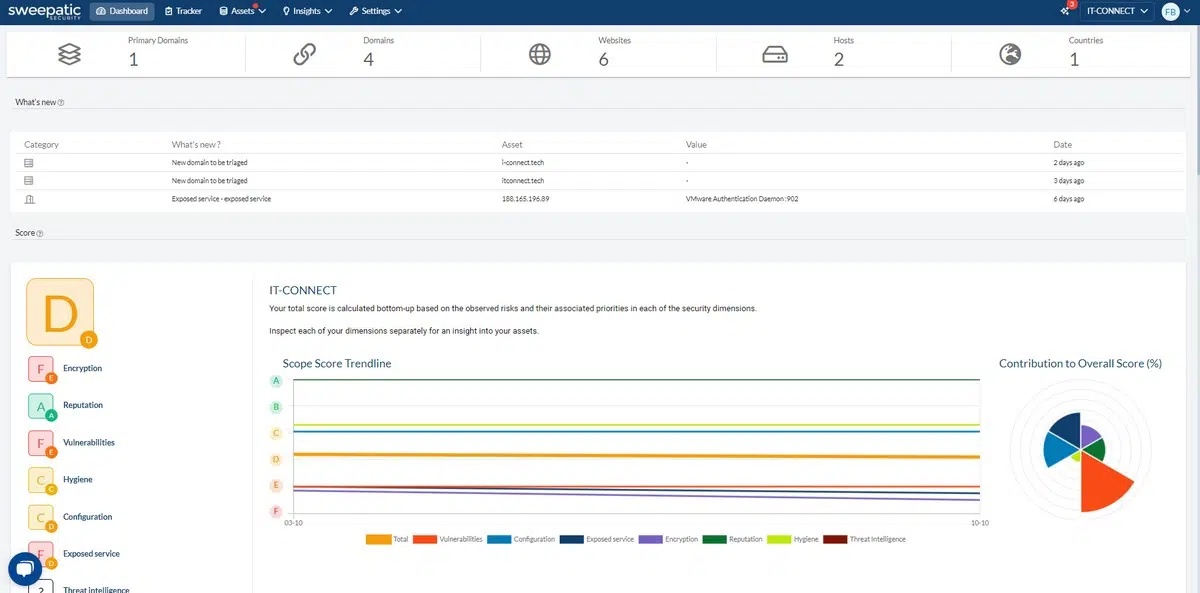The image size is (1200, 593).
Task: Open the Reputation score dimension
Action: point(82,406)
